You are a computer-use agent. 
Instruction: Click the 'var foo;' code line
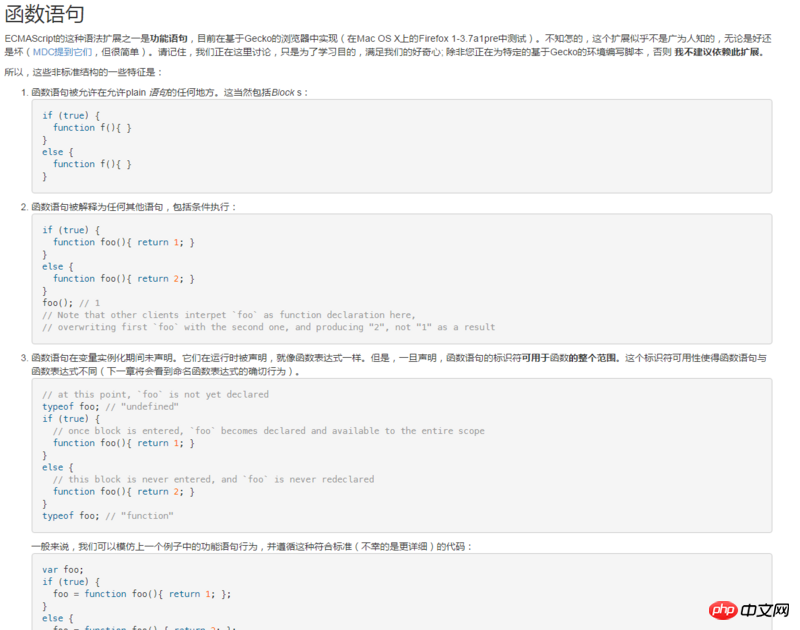[63, 569]
